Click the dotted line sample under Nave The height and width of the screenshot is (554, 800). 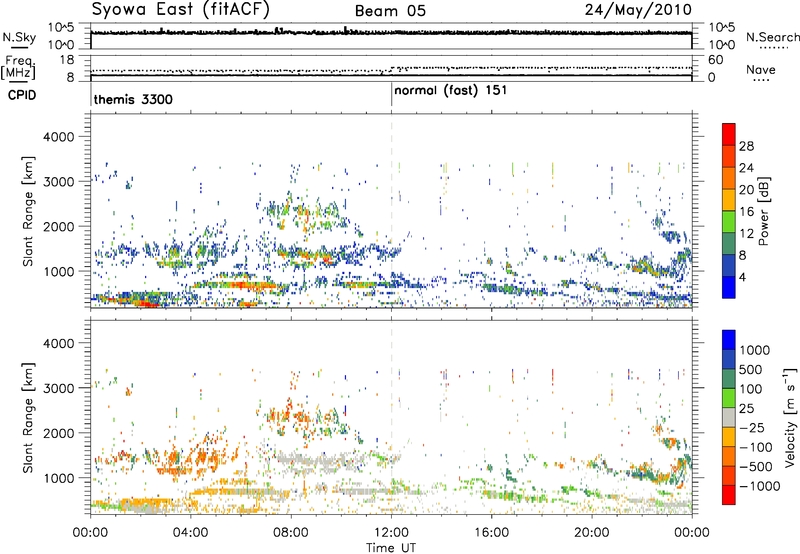pyautogui.click(x=761, y=81)
